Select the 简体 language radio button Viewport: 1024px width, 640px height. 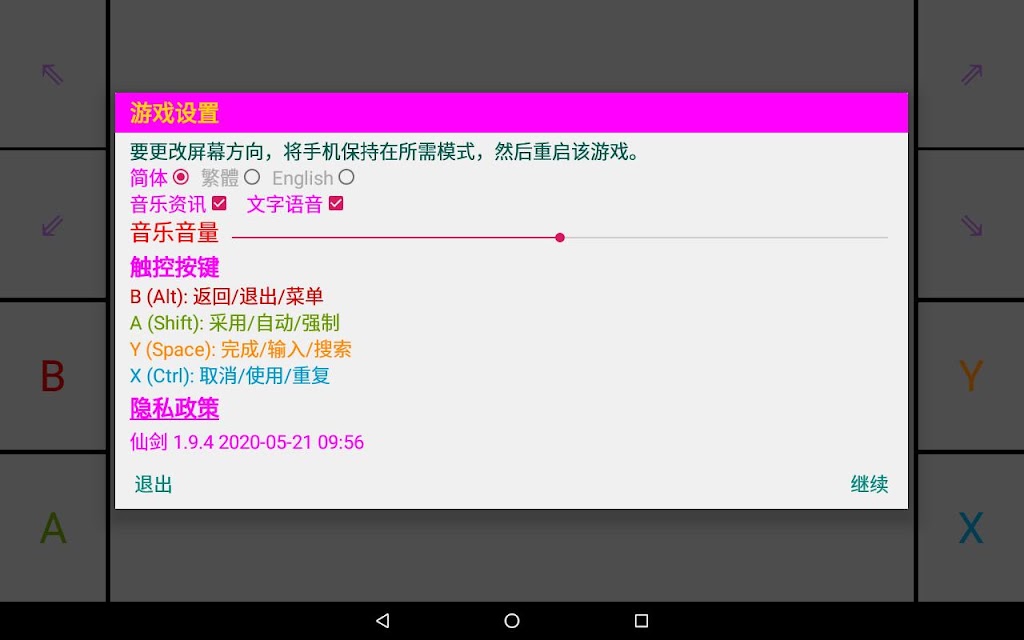tap(181, 177)
